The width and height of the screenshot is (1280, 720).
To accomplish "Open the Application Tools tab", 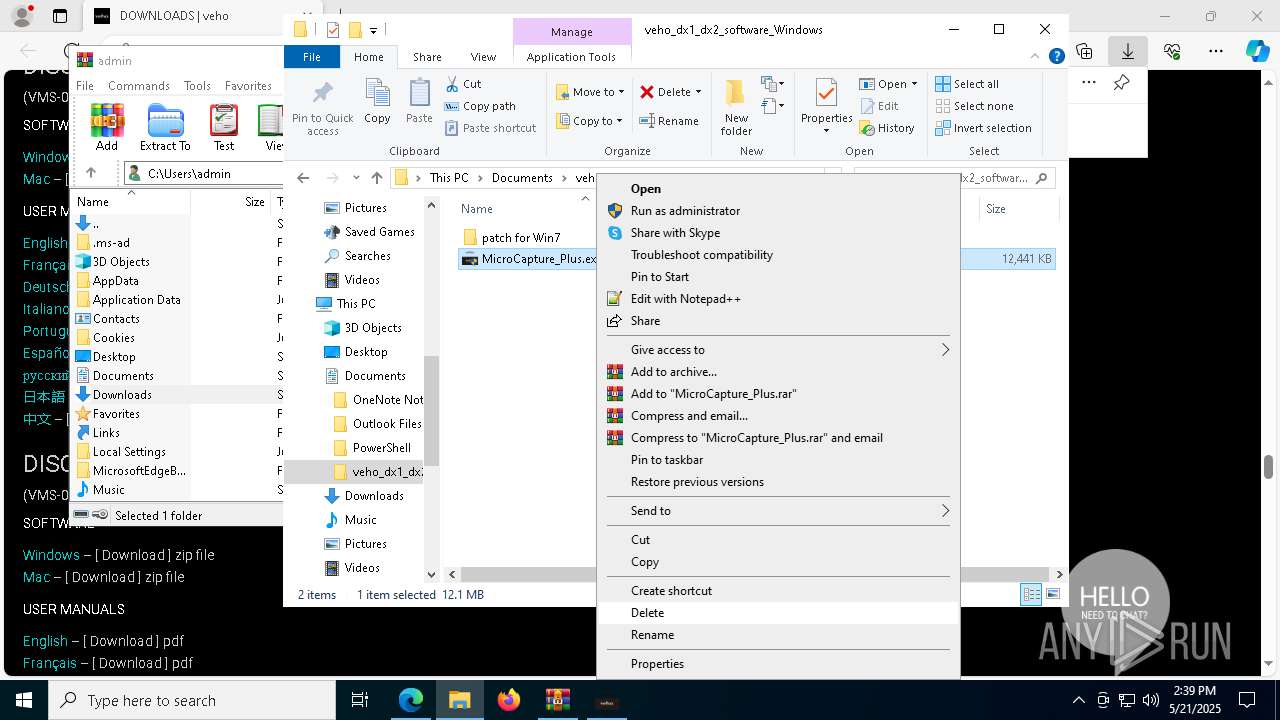I will [571, 57].
